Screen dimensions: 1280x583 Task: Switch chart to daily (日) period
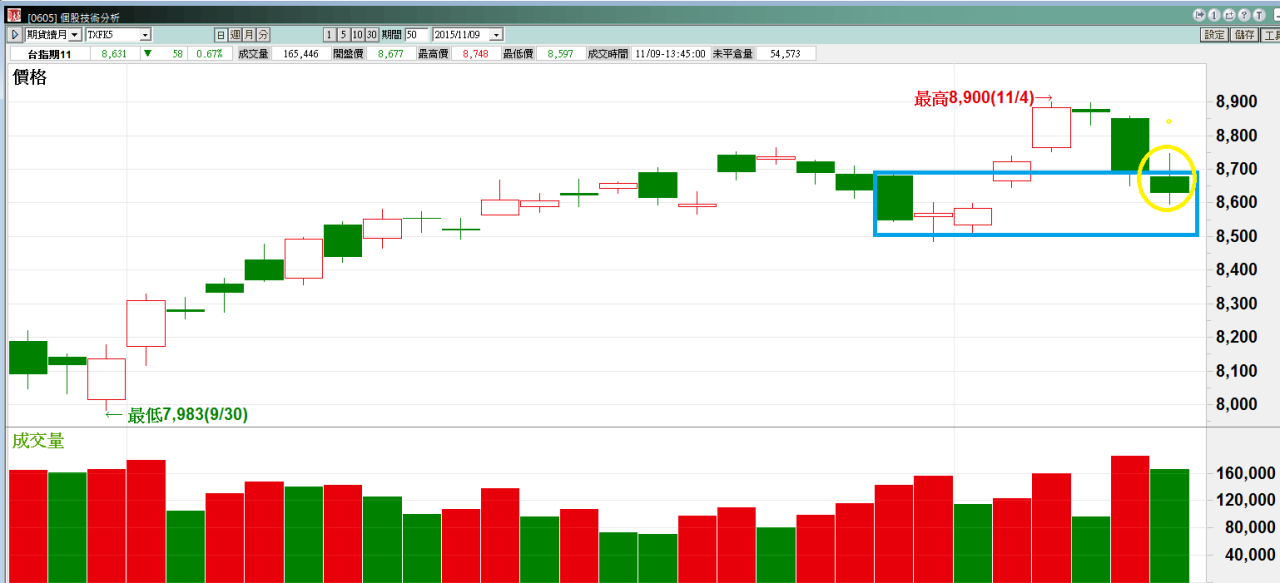point(221,35)
